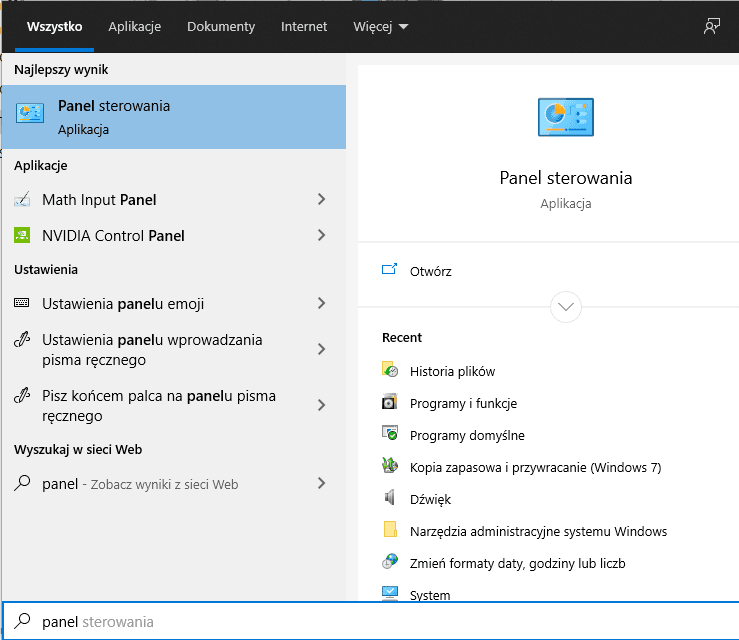The width and height of the screenshot is (739, 640).
Task: Click the pen icon beside Pisz końcem palca
Action: point(22,395)
